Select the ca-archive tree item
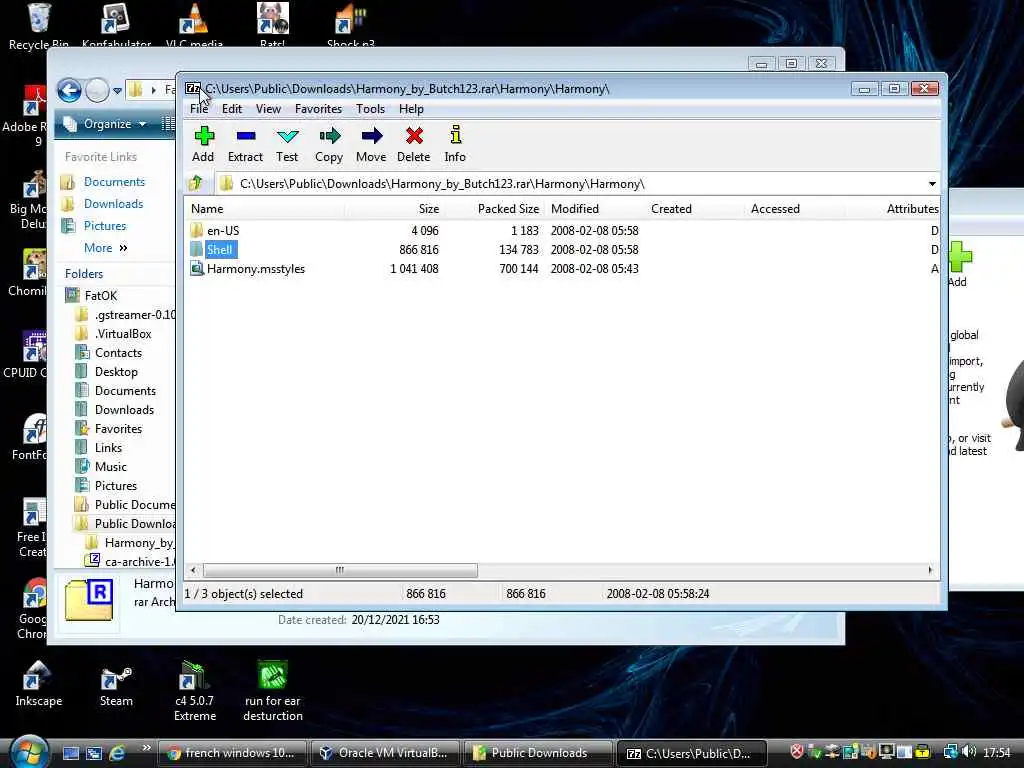1024x768 pixels. click(x=138, y=562)
